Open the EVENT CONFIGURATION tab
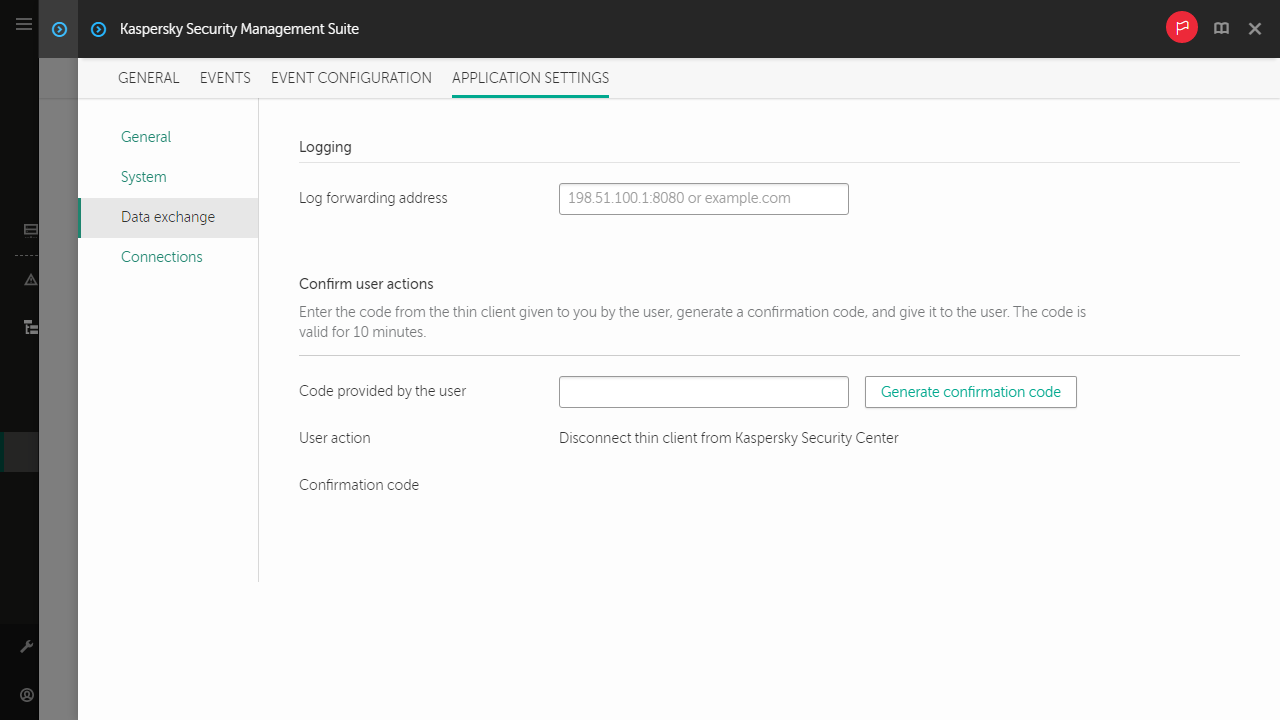The width and height of the screenshot is (1280, 720). 351,78
